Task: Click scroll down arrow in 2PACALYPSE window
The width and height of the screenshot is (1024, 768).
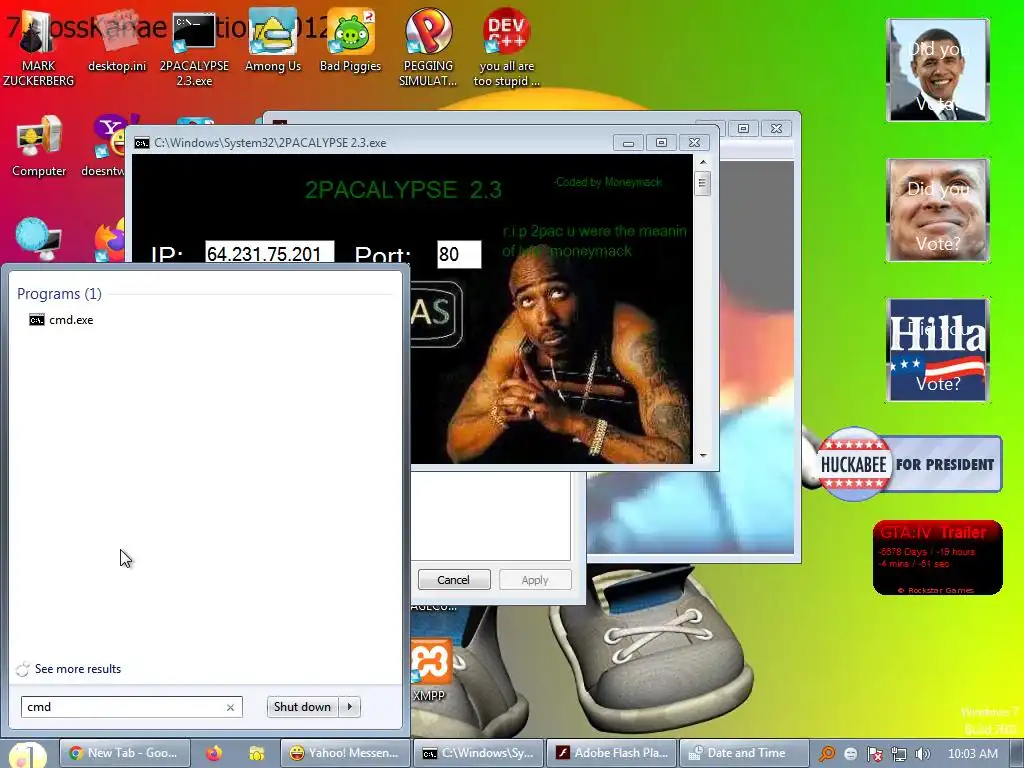Action: click(x=703, y=455)
